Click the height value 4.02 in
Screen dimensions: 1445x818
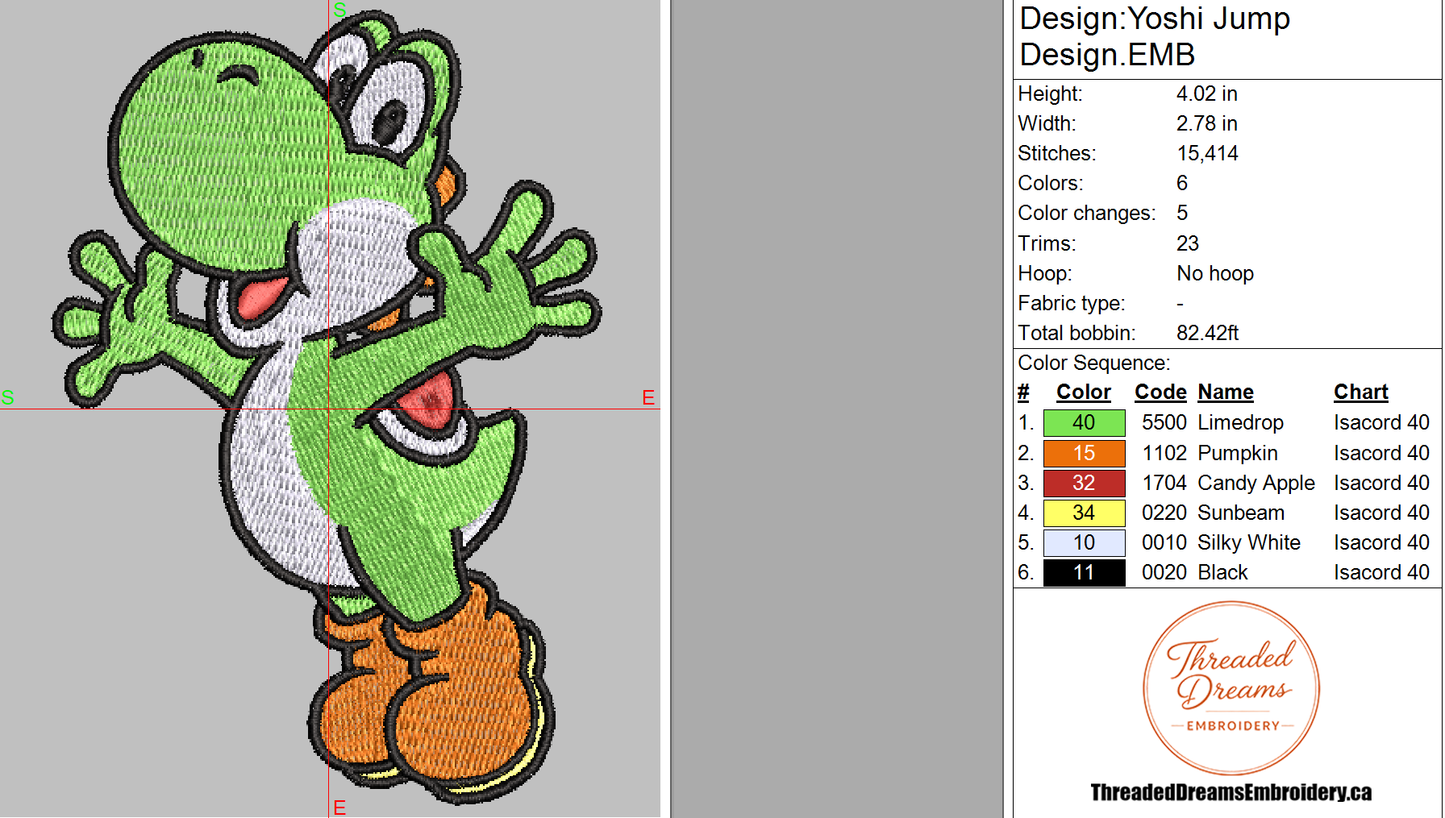pos(1207,94)
